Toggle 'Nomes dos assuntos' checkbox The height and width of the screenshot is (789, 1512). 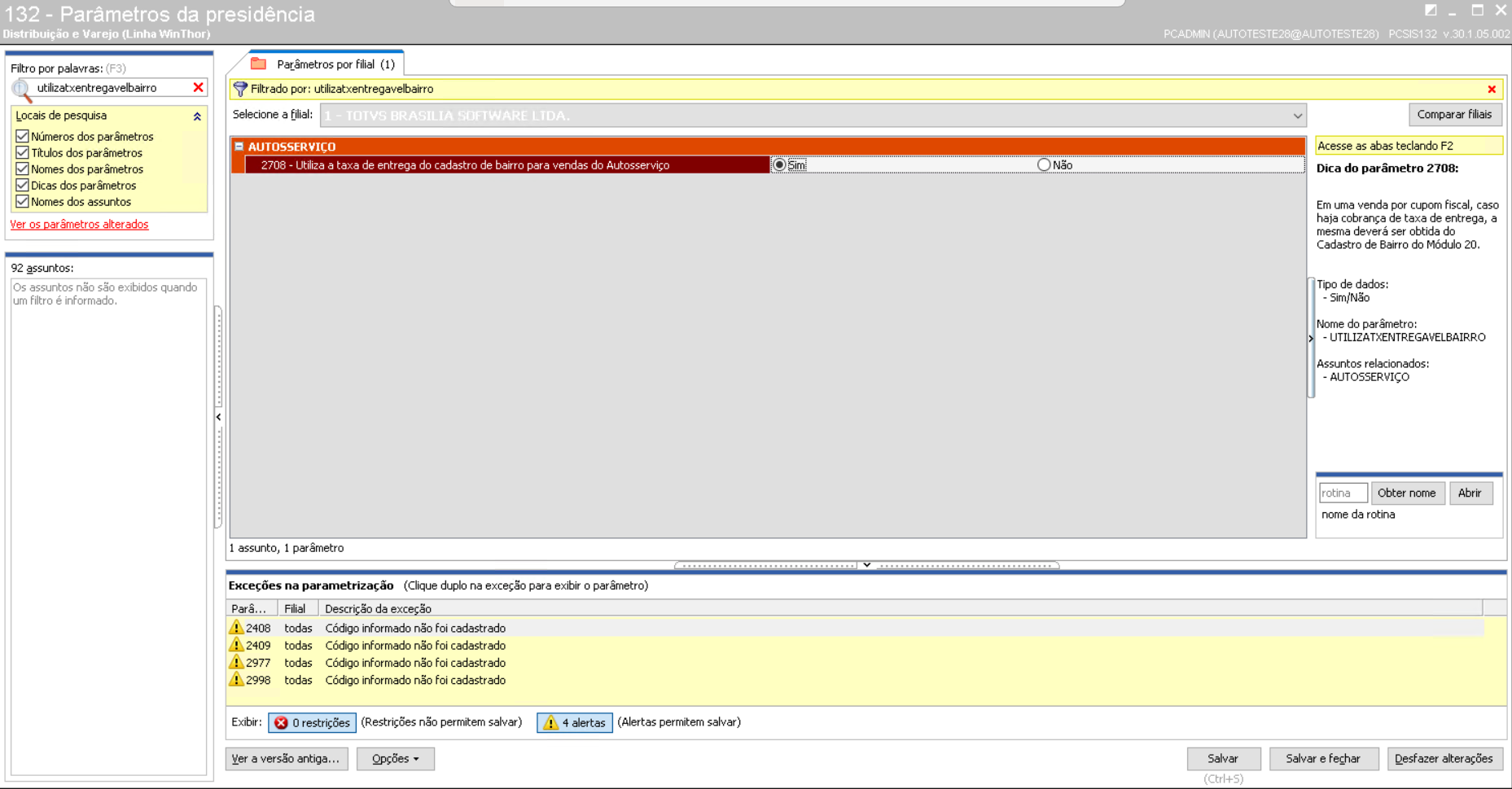pos(23,201)
